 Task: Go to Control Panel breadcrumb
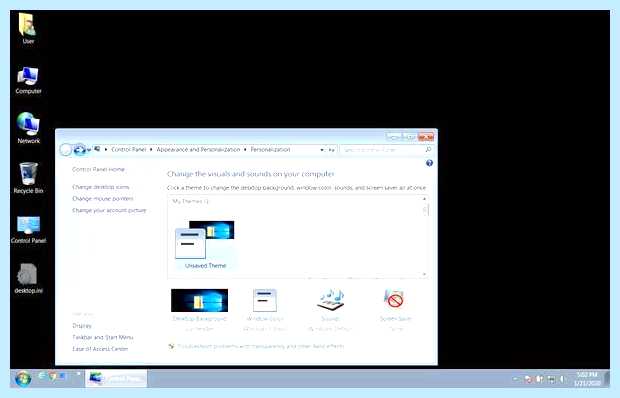[129, 150]
